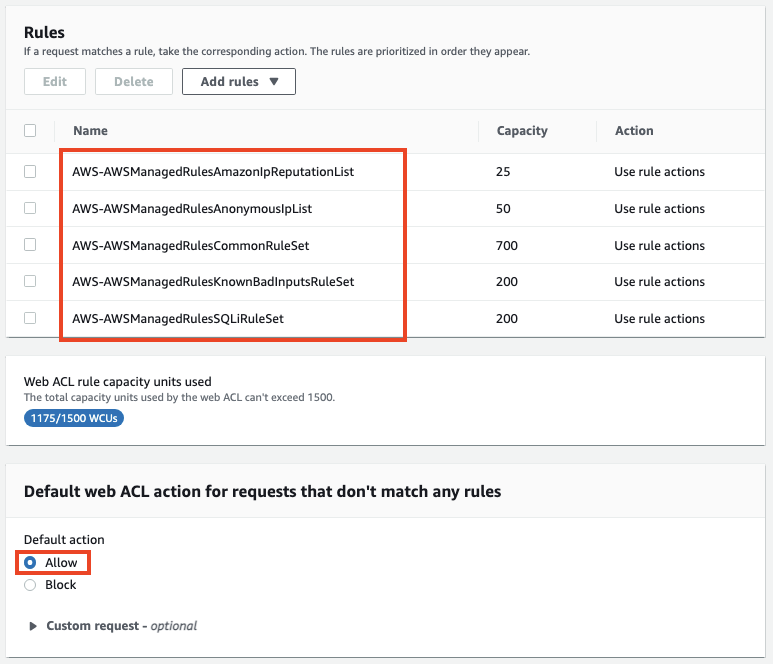Click the 1175/1500 WCUs badge
This screenshot has height=664, width=773.
(74, 419)
